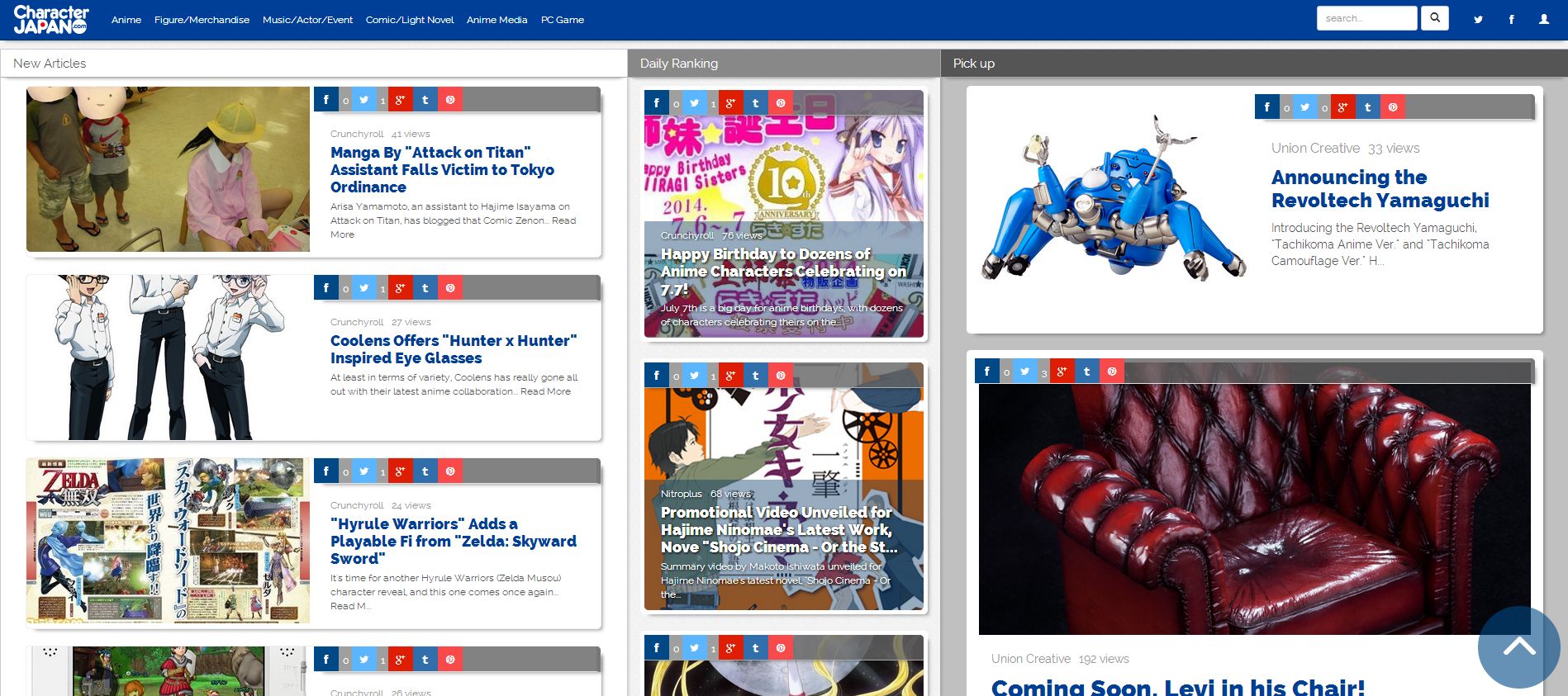This screenshot has width=1568, height=696.
Task: Open the Hyrule Warriors Playable Fi article title
Action: 454,541
